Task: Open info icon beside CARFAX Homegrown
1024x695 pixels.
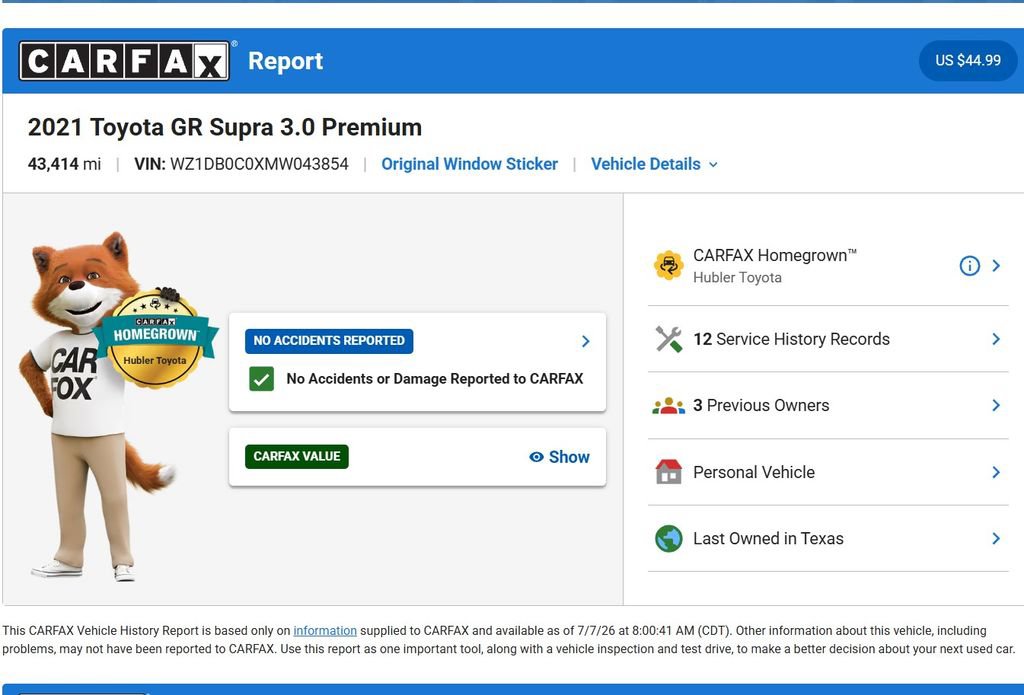Action: [969, 266]
